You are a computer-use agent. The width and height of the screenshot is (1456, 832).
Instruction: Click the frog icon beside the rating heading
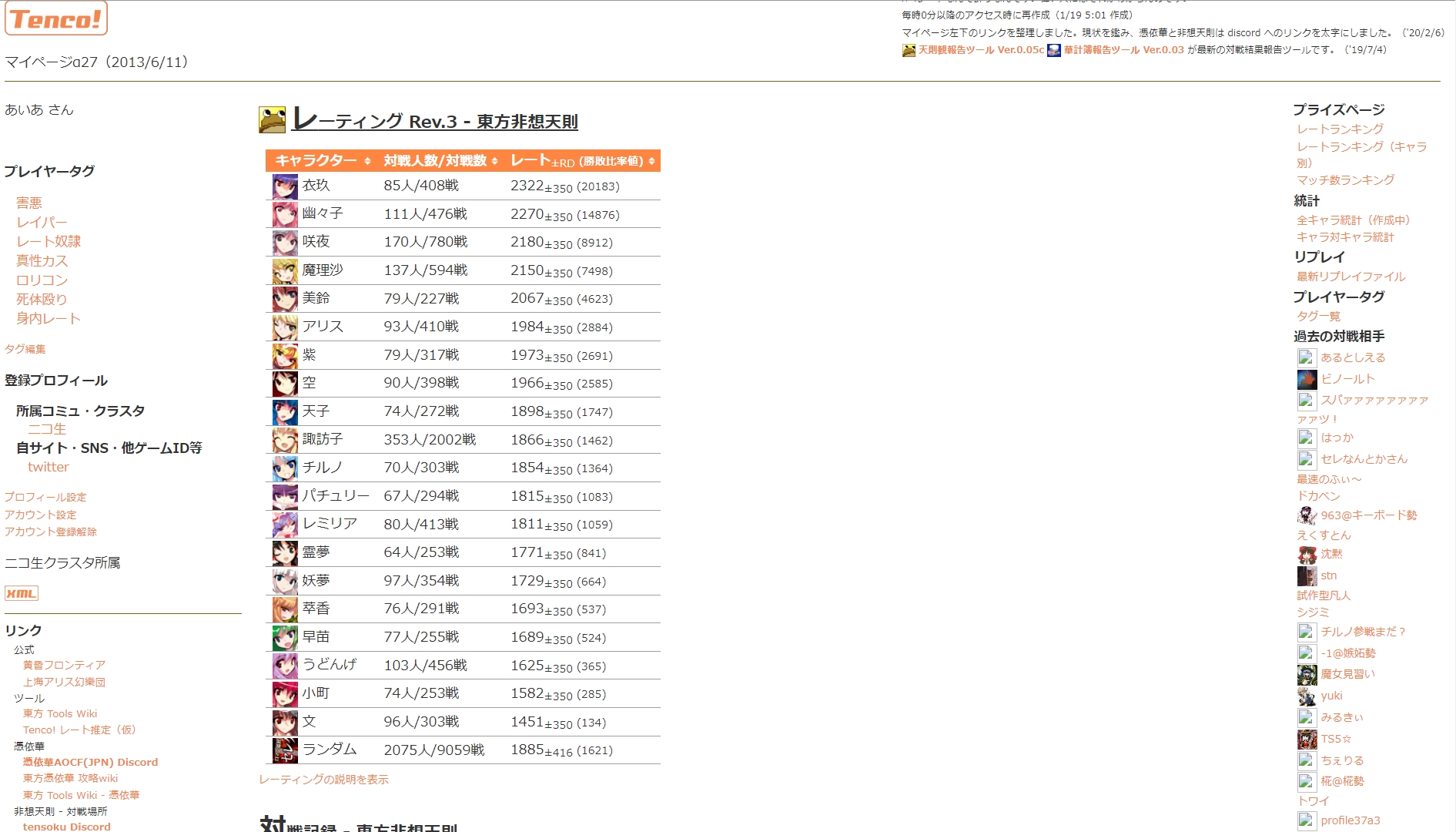point(272,120)
